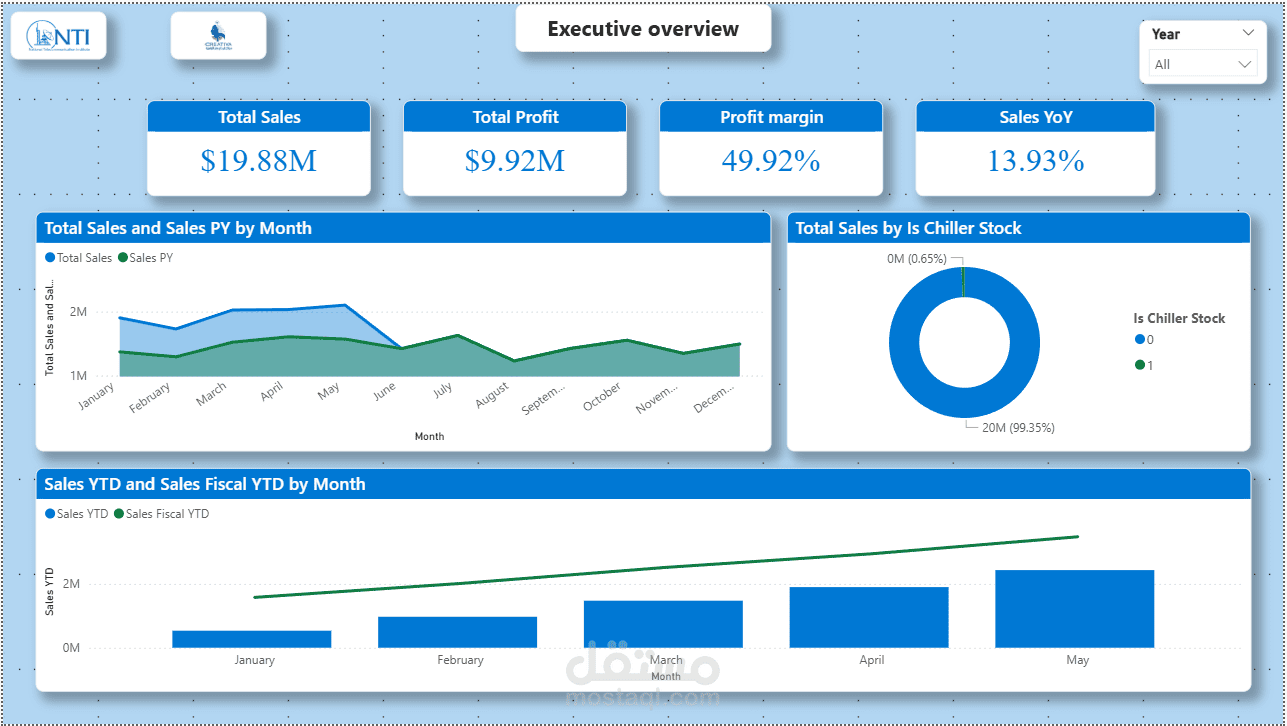Select the Profit margin card
The width and height of the screenshot is (1287, 726).
click(x=771, y=148)
